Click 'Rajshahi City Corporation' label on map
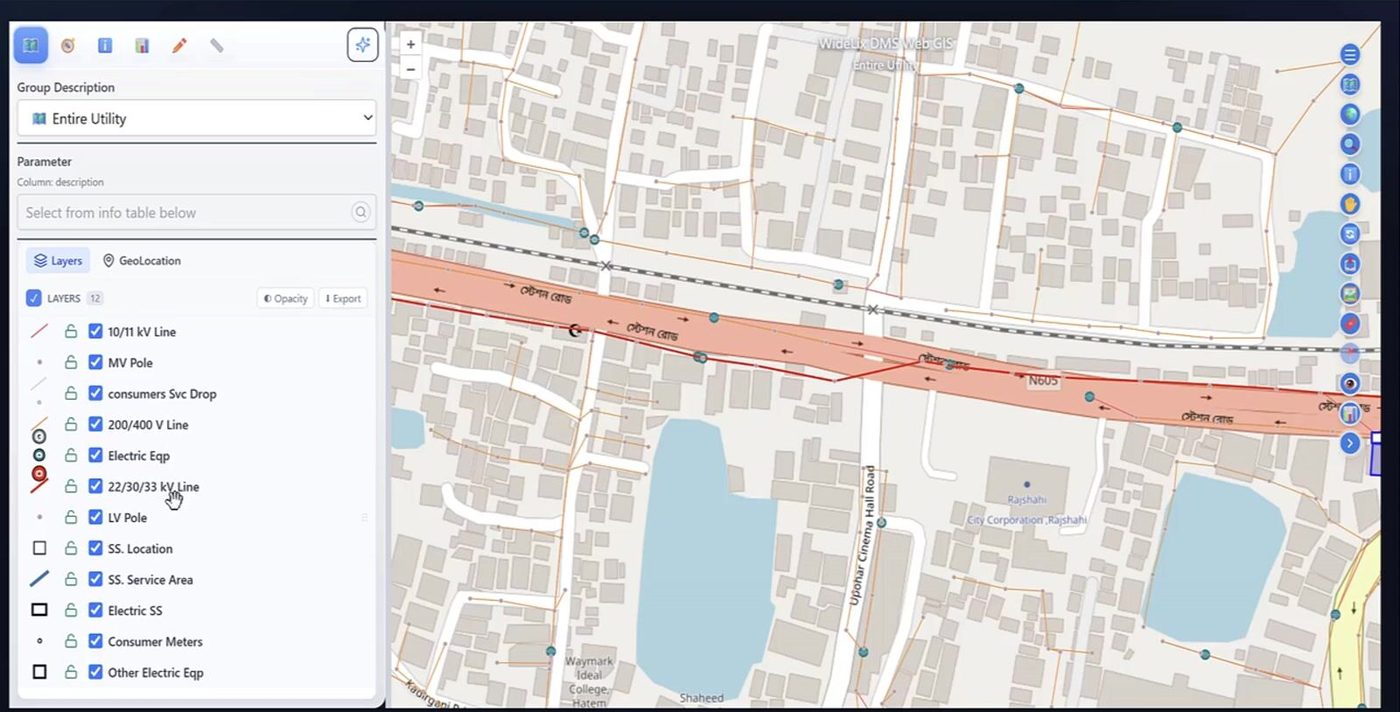Viewport: 1400px width, 712px height. click(x=1027, y=510)
